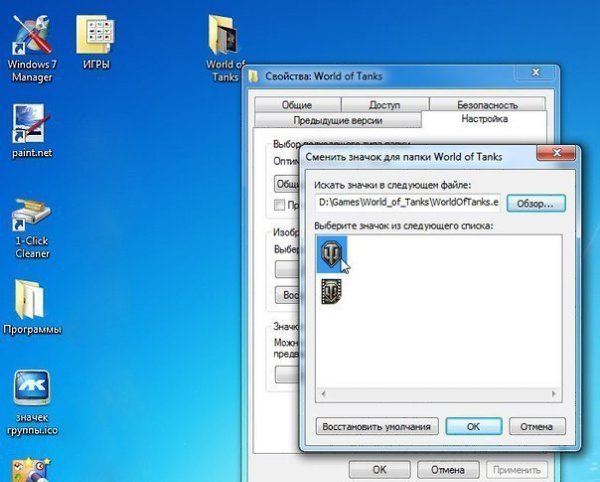Launch the paint.net desktop shortcut

pos(32,131)
